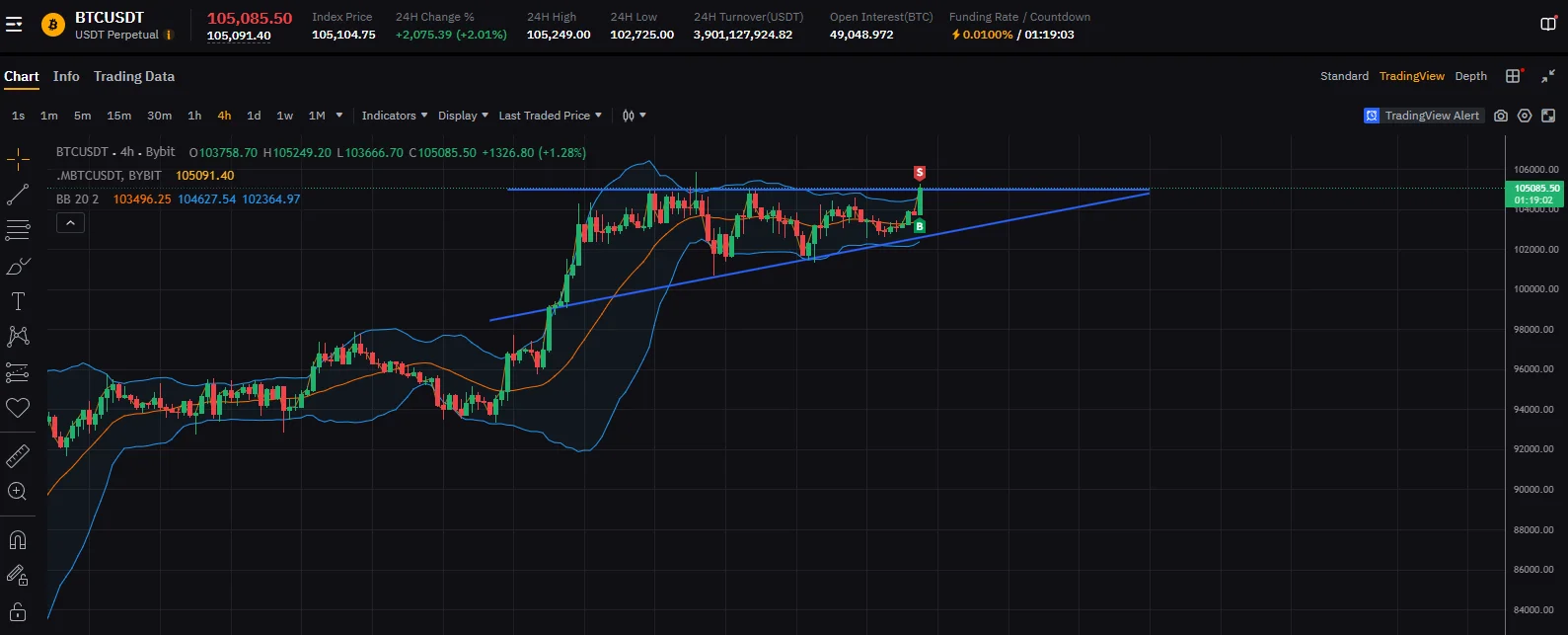Take a chart snapshot with the camera icon

coord(1501,116)
